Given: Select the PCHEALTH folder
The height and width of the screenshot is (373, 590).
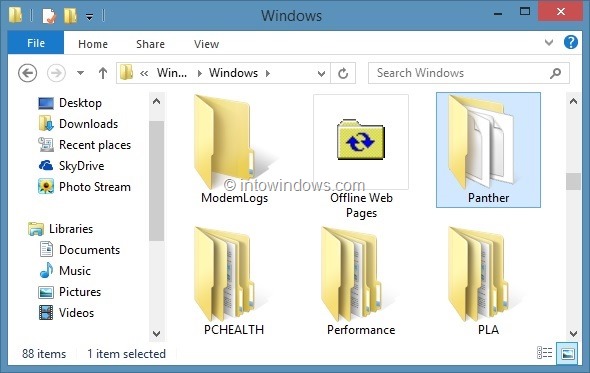Looking at the screenshot, I should coord(234,281).
